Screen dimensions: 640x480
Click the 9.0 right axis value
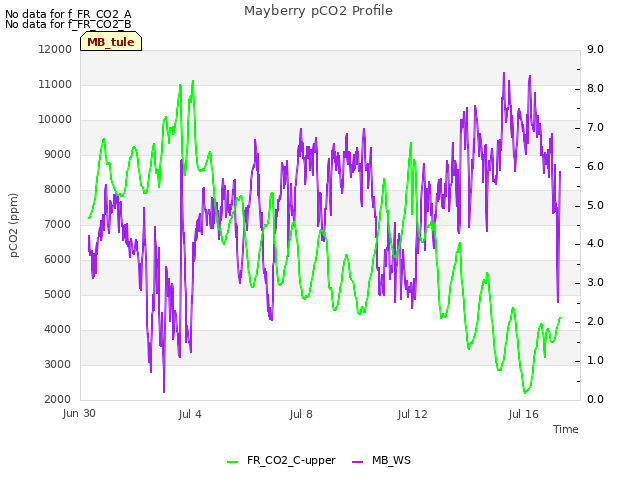595,49
